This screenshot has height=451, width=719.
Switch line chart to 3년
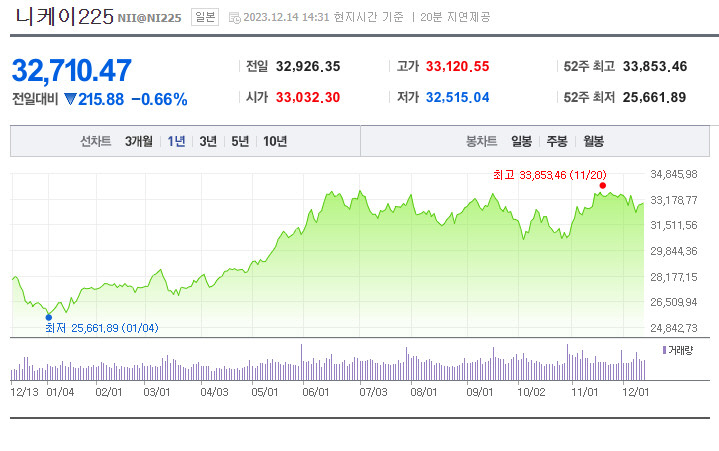tap(208, 141)
